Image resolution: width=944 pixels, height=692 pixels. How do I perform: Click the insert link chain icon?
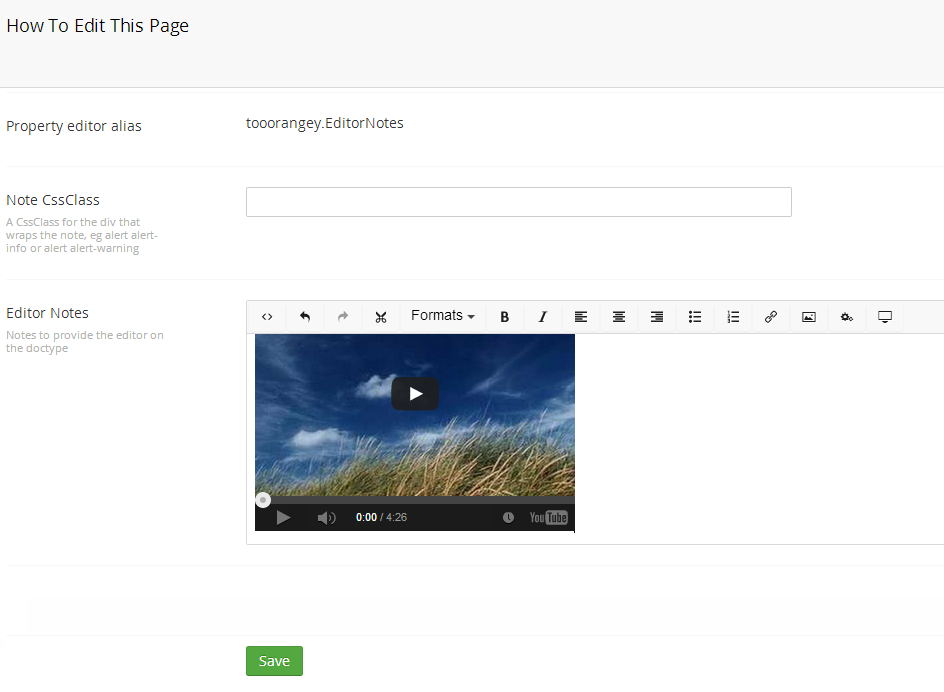coord(771,317)
